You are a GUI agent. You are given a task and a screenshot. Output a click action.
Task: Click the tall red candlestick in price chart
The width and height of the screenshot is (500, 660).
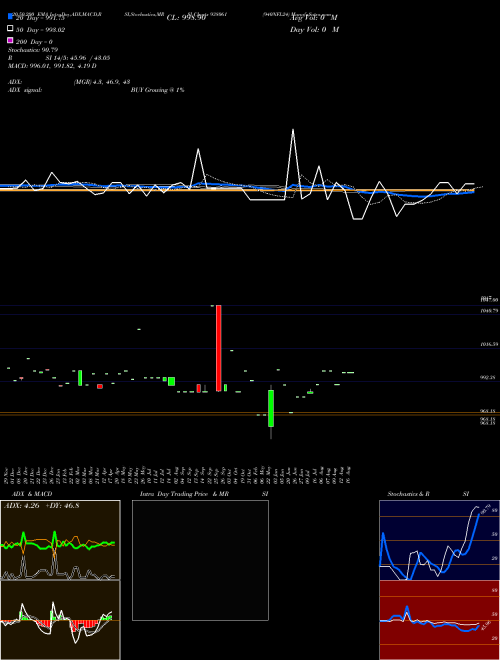(218, 348)
